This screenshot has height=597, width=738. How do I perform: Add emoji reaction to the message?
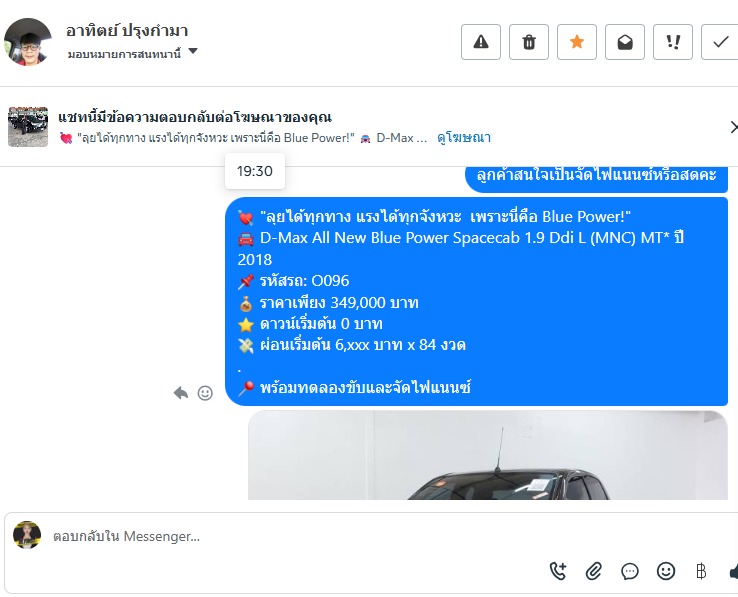pyautogui.click(x=205, y=393)
